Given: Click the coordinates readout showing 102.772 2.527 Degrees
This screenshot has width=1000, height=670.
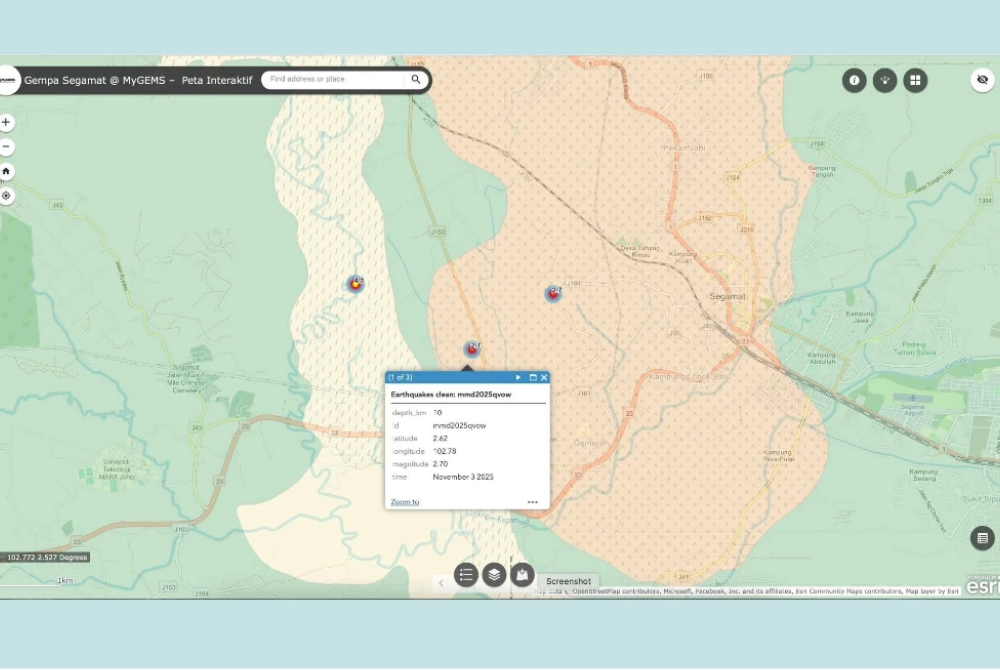Looking at the screenshot, I should [x=45, y=557].
